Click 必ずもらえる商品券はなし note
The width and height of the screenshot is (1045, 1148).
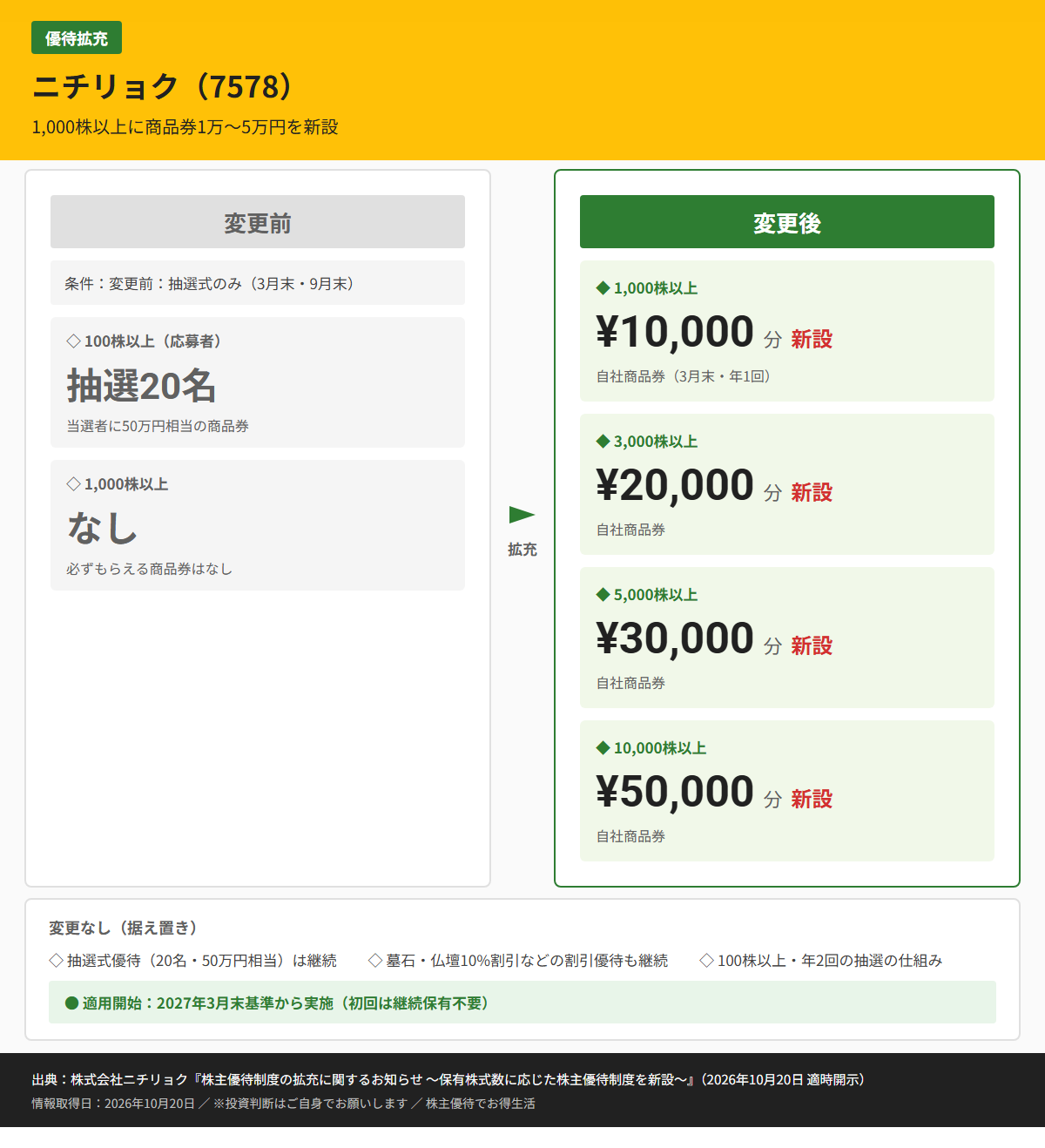click(x=149, y=569)
